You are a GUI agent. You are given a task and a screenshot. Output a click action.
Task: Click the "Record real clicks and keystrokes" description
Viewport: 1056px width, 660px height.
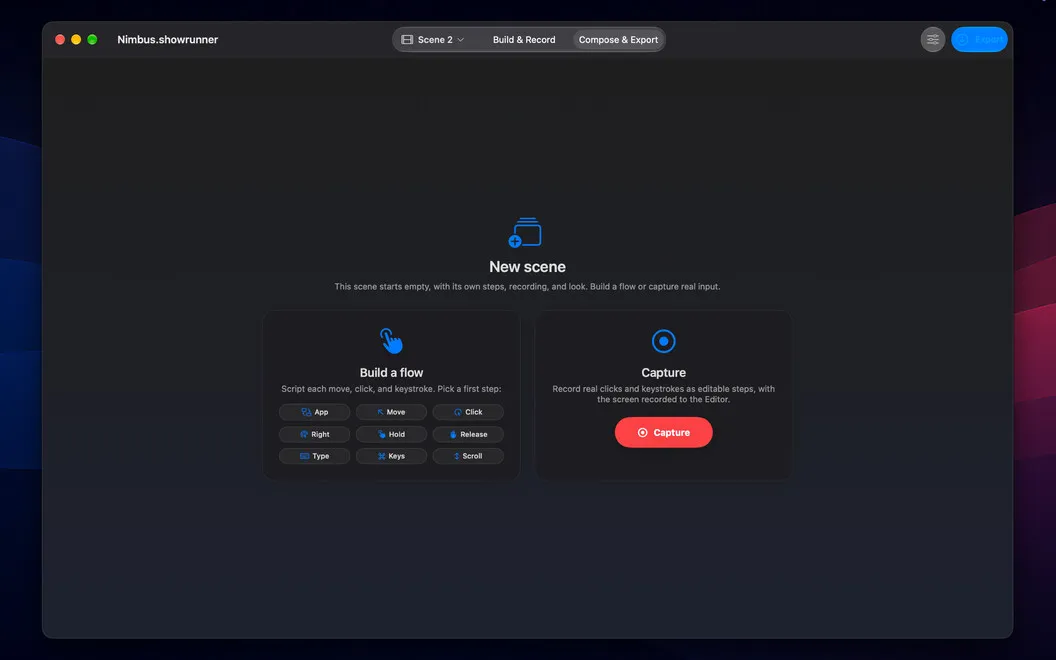[663, 394]
